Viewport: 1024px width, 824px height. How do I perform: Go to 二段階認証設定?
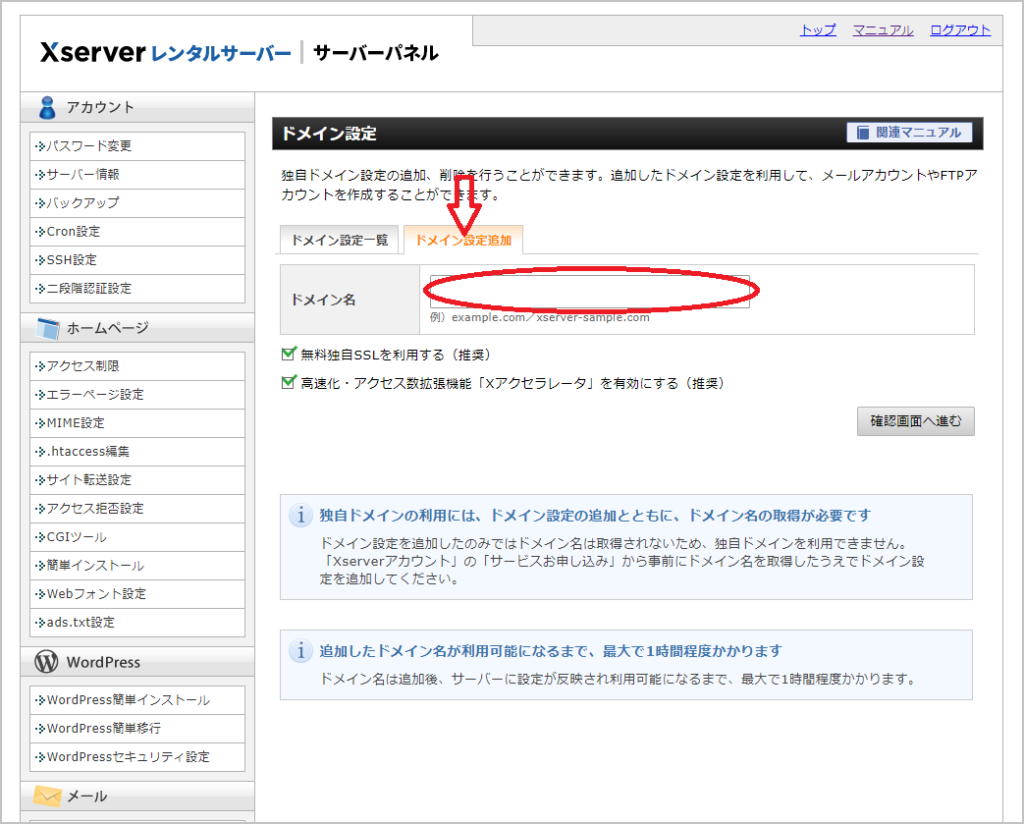pyautogui.click(x=137, y=289)
